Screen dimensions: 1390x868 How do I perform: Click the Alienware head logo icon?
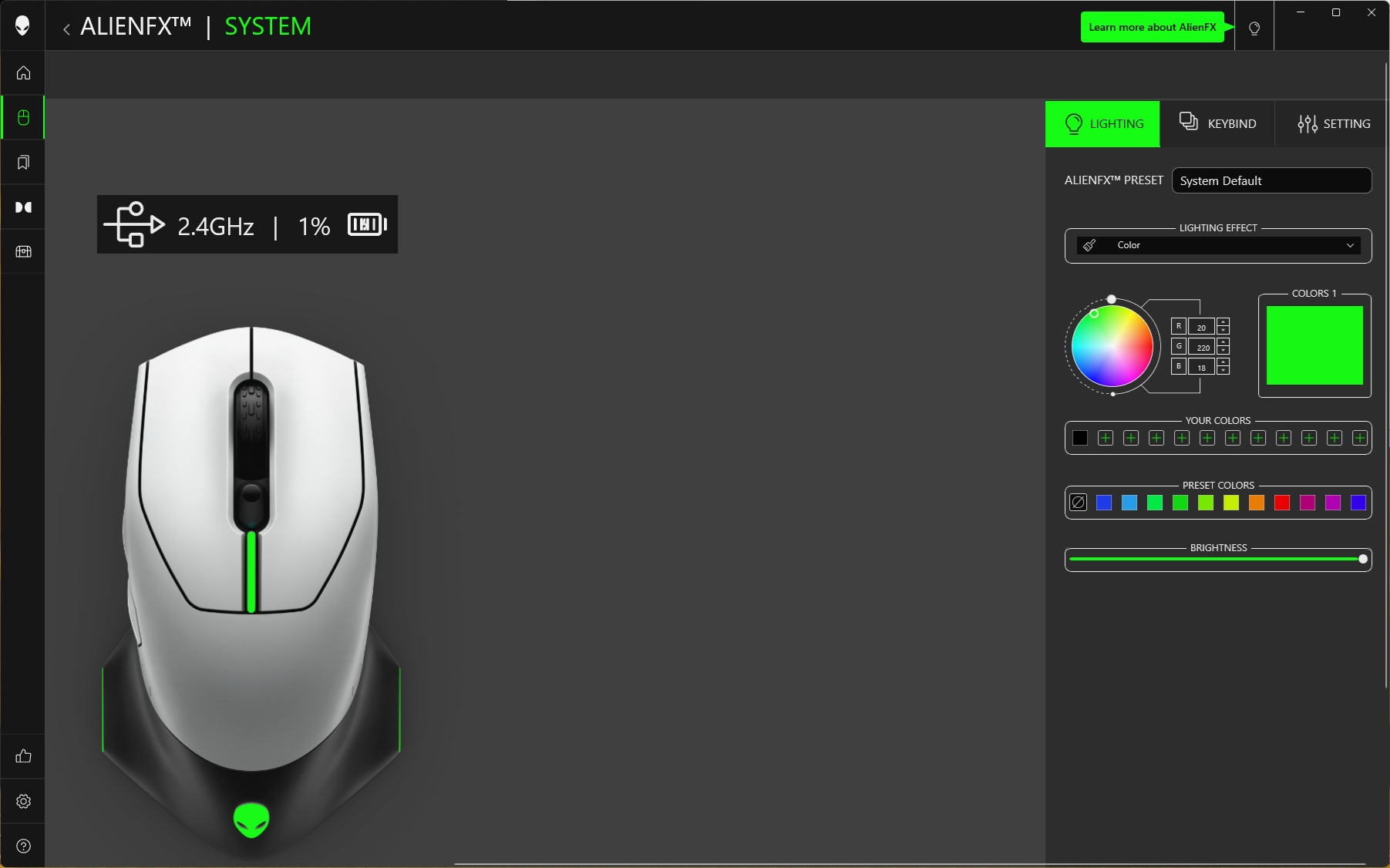coord(22,25)
